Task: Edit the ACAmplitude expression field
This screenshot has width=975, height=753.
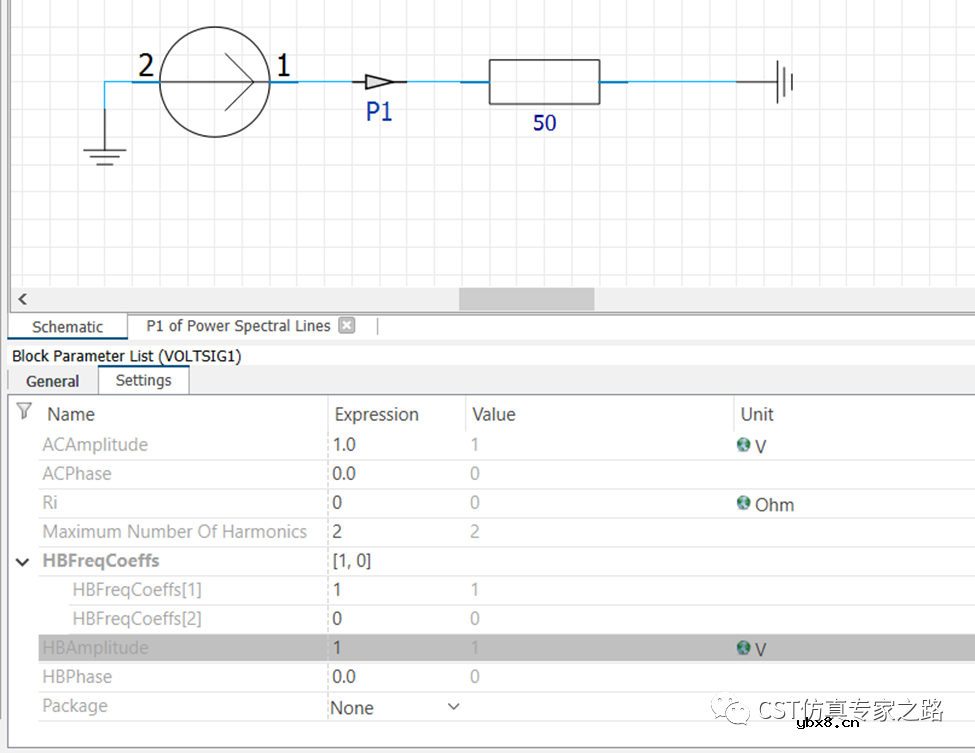Action: (x=396, y=445)
